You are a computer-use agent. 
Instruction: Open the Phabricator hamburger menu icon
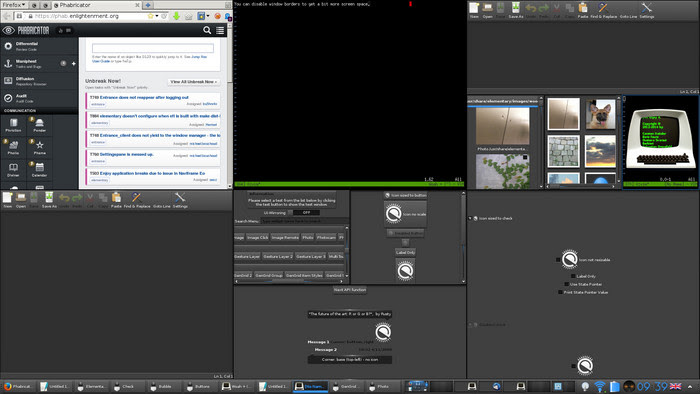220,30
